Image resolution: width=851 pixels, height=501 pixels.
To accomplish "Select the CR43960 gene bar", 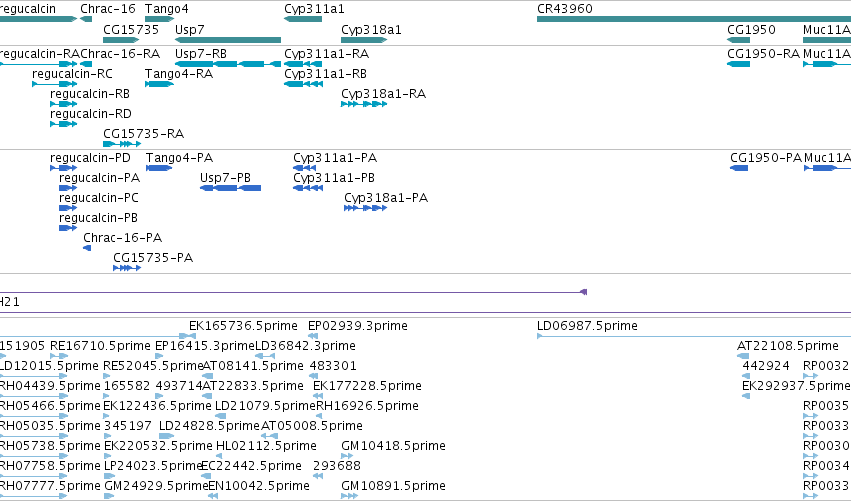I will coord(694,19).
